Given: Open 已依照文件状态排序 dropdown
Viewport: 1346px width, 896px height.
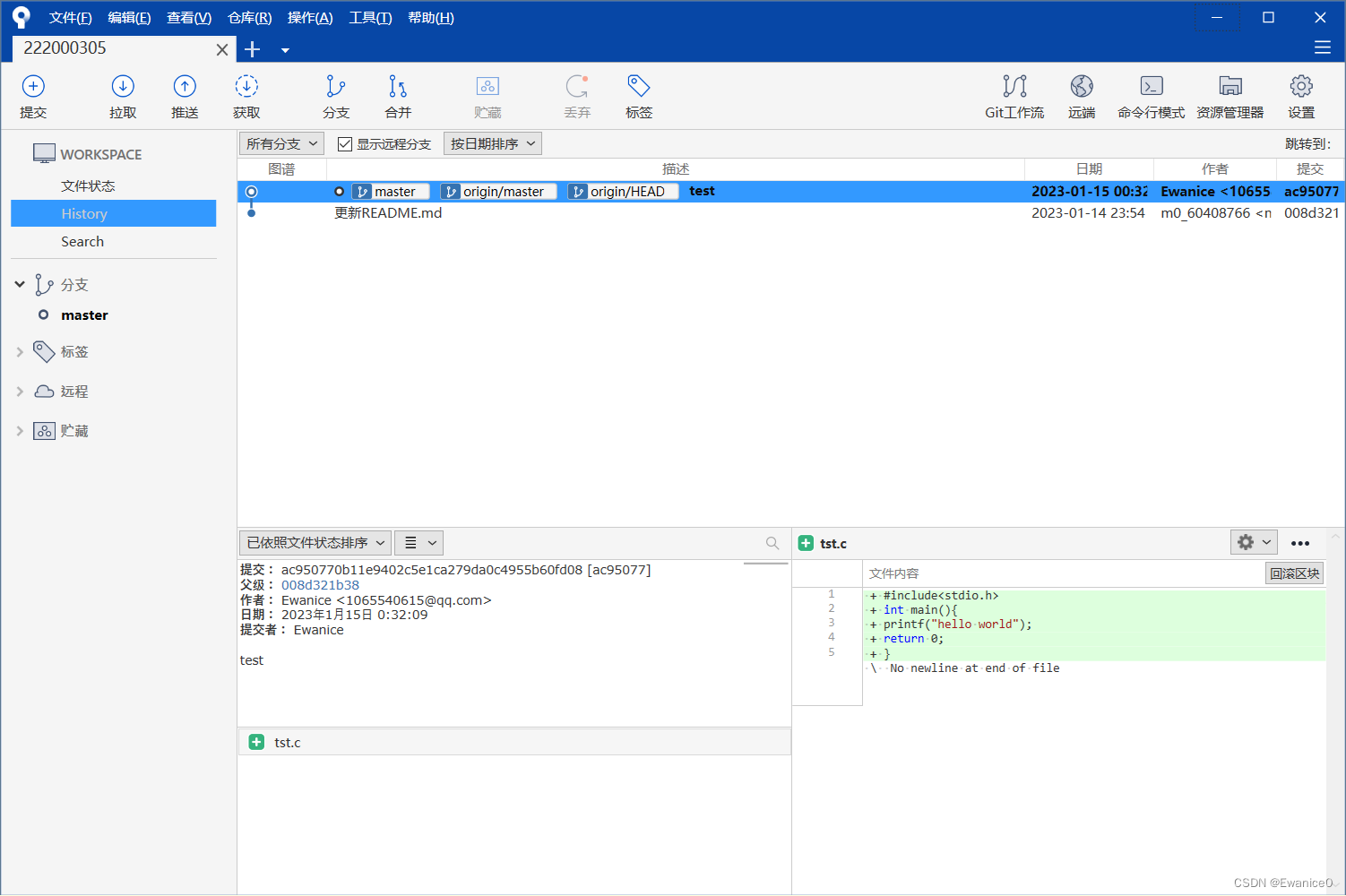Looking at the screenshot, I should click(x=315, y=543).
